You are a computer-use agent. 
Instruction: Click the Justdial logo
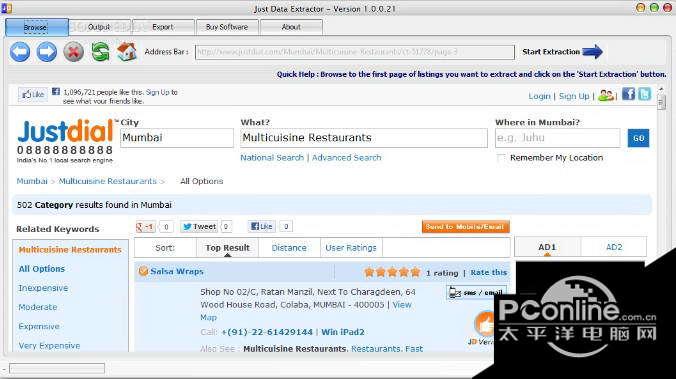click(x=65, y=132)
